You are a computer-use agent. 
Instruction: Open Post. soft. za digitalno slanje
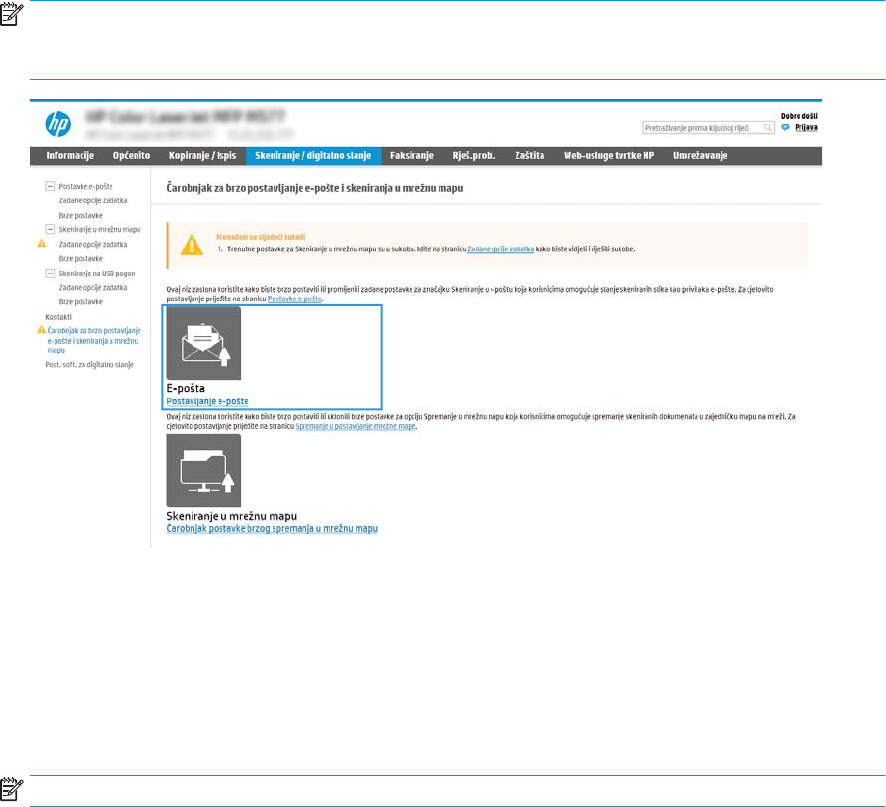coord(89,365)
